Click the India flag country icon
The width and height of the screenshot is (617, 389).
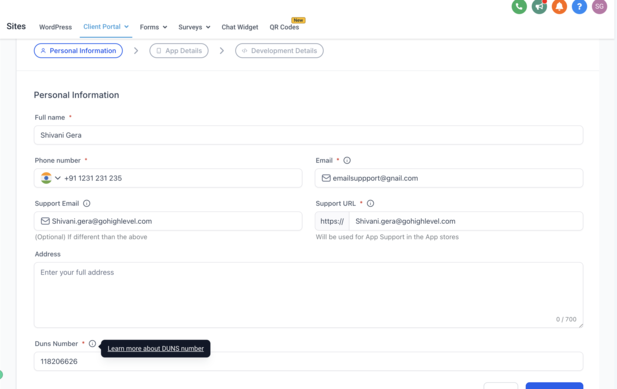[x=46, y=178]
